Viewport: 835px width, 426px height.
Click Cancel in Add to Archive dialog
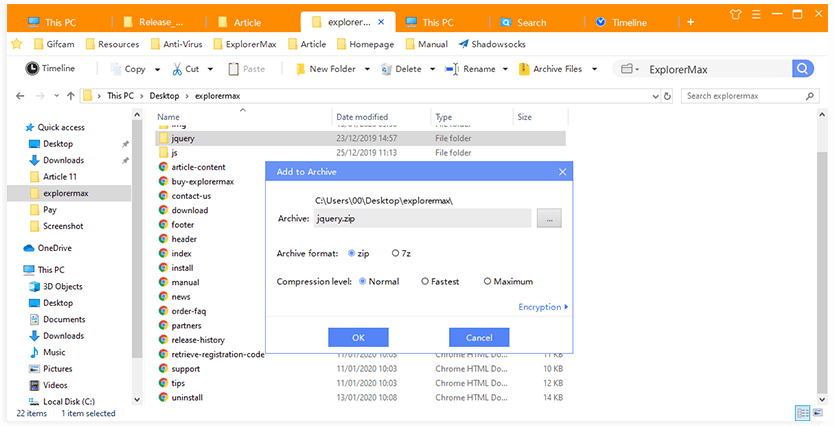tap(479, 337)
